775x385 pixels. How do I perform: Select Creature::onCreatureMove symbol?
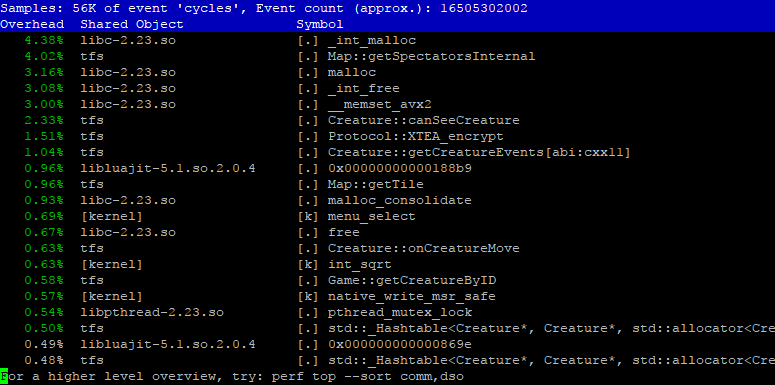pos(424,249)
